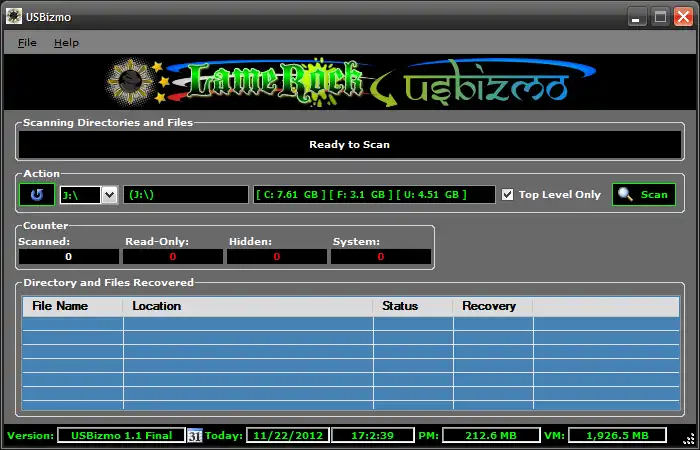The width and height of the screenshot is (700, 450).
Task: Click the System counter value
Action: pyautogui.click(x=381, y=257)
